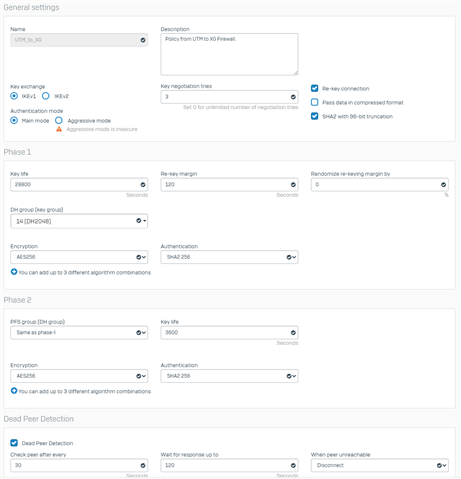
Task: Click the validation check icon in Name field
Action: [x=143, y=40]
